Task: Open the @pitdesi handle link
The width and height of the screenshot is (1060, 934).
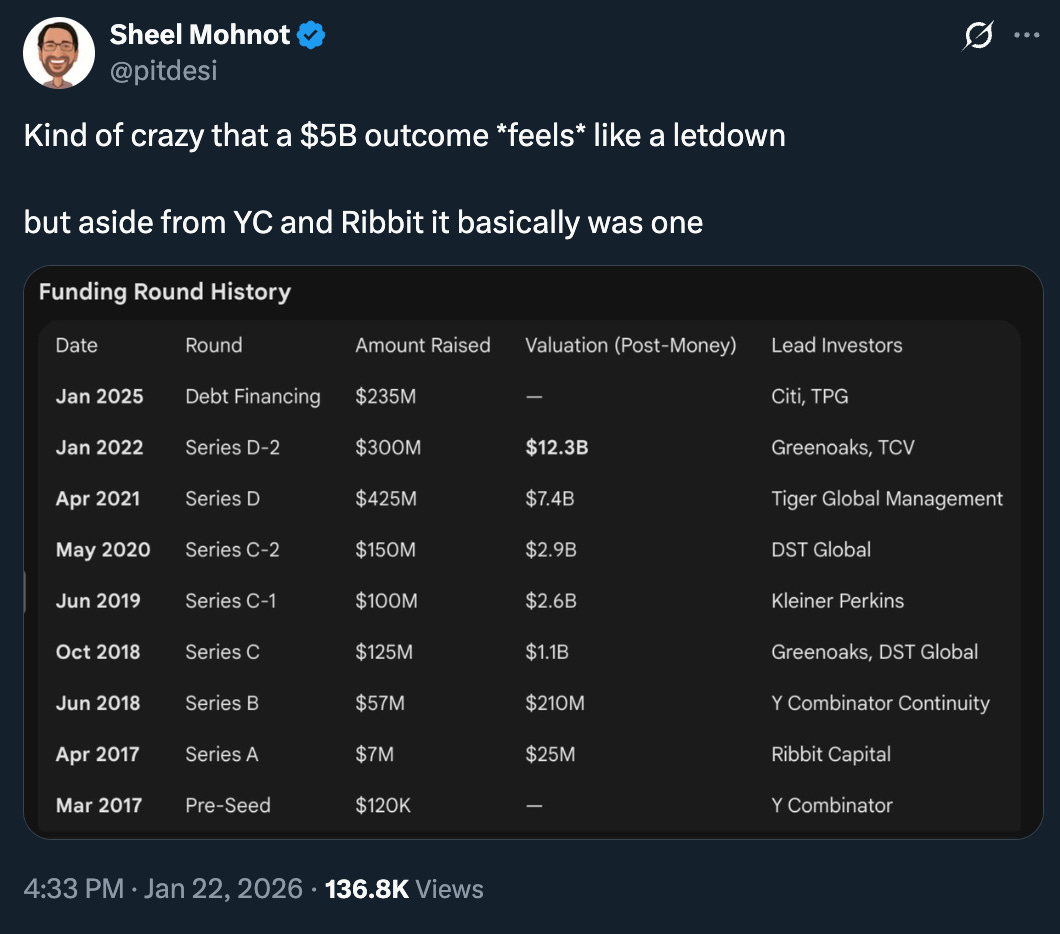Action: (x=164, y=70)
